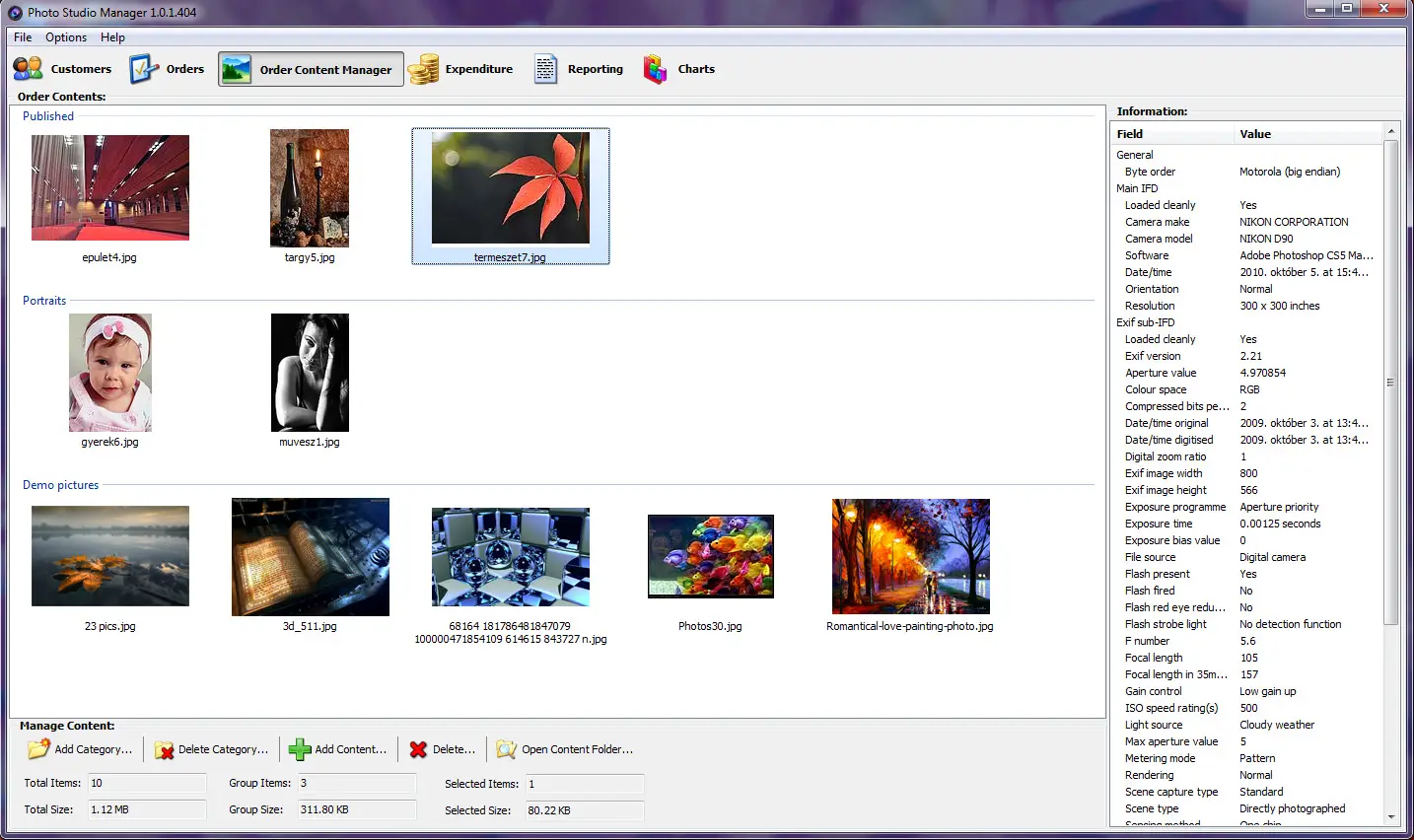Screen dimensions: 1414x840
Task: Select the epulet4.jpg thumbnail
Action: click(x=110, y=188)
